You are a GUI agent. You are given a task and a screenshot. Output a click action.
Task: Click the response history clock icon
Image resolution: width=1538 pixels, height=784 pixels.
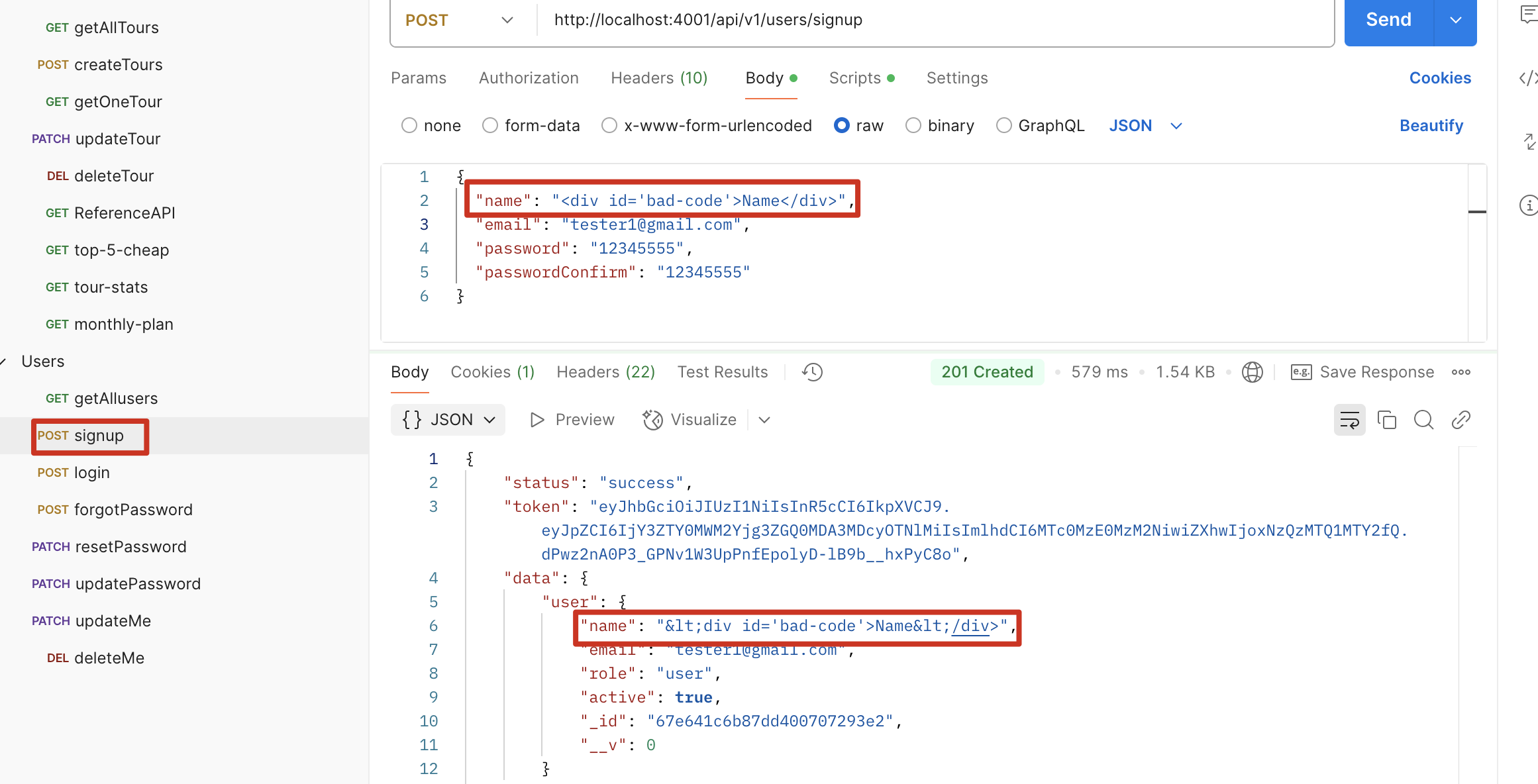pos(812,372)
